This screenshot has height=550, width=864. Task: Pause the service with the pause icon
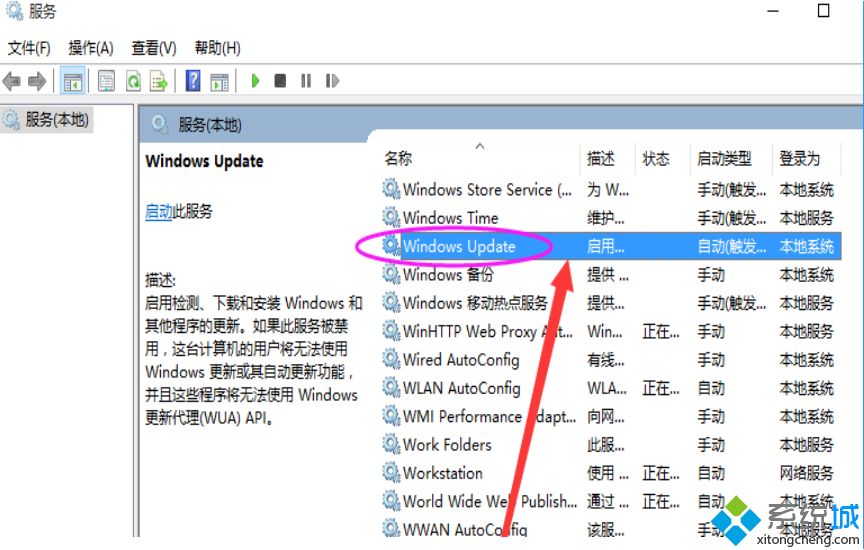306,81
